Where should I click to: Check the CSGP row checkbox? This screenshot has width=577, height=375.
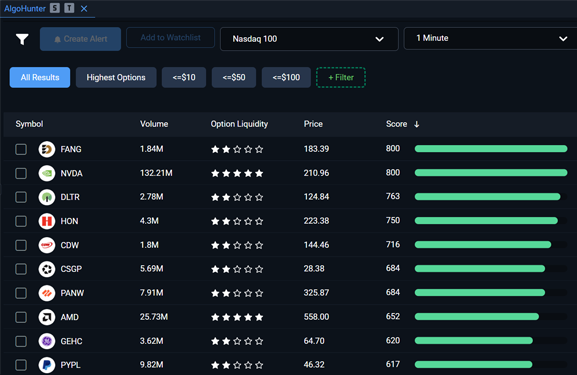[21, 269]
